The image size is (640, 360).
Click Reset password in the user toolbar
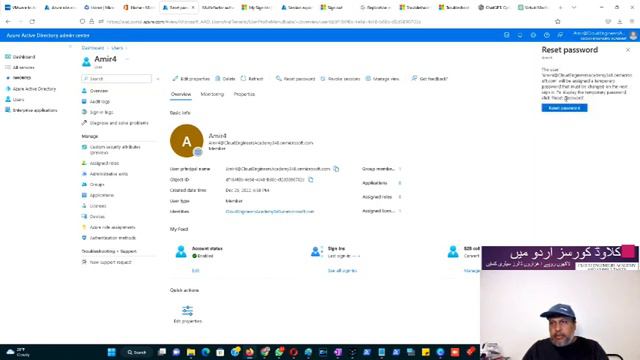[295, 78]
